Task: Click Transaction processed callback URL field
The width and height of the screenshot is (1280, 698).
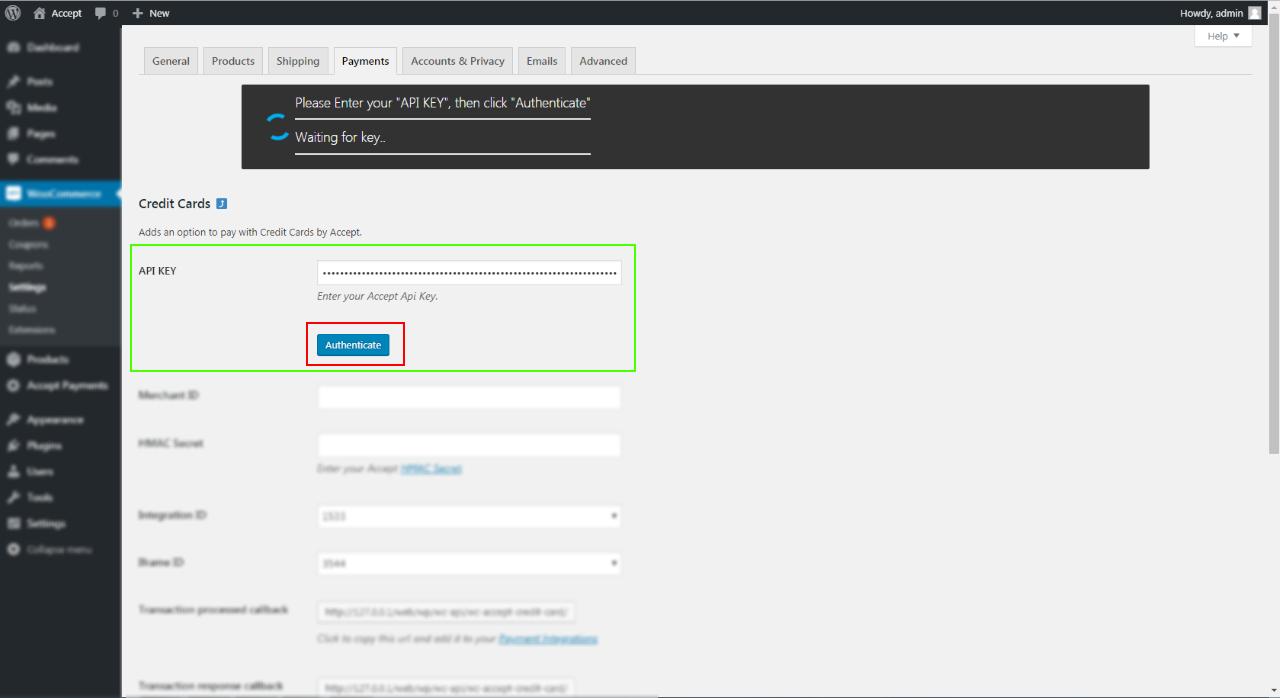Action: pyautogui.click(x=446, y=611)
